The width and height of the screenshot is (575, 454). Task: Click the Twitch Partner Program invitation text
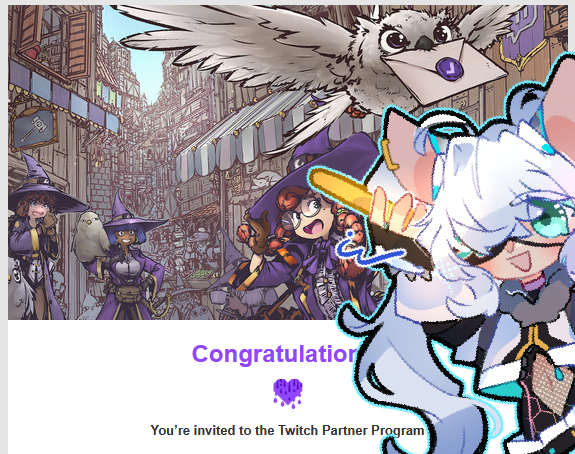click(x=287, y=430)
